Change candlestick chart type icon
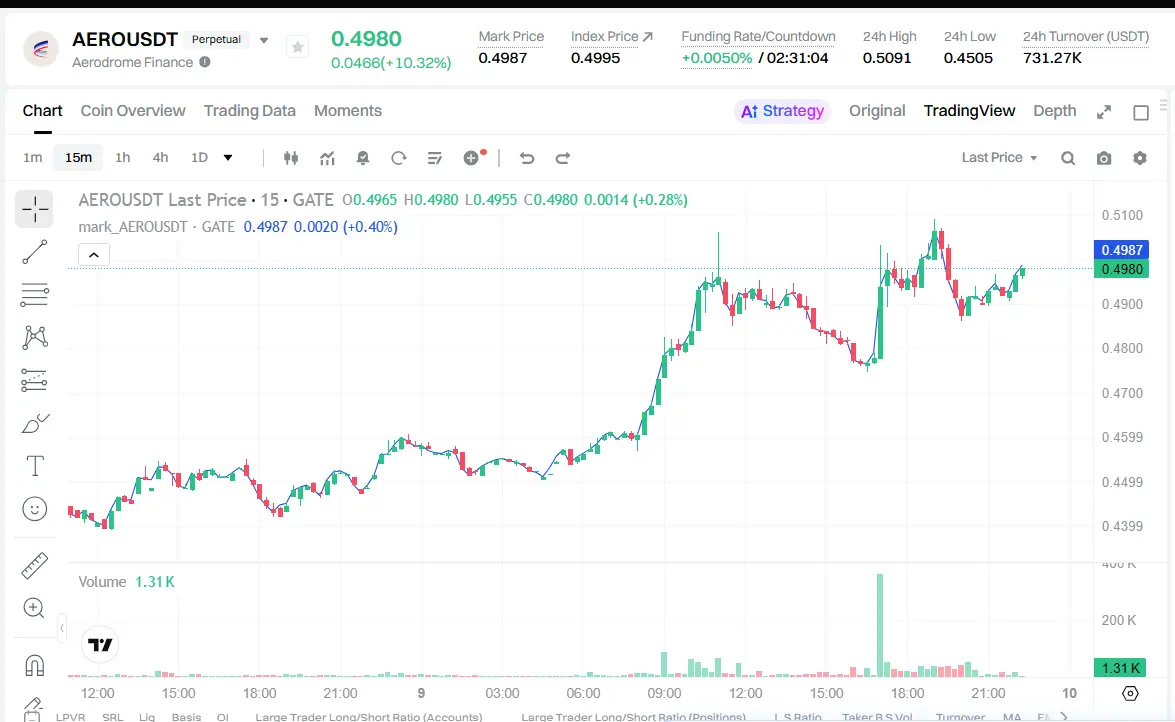Viewport: 1175px width, 722px height. (291, 157)
